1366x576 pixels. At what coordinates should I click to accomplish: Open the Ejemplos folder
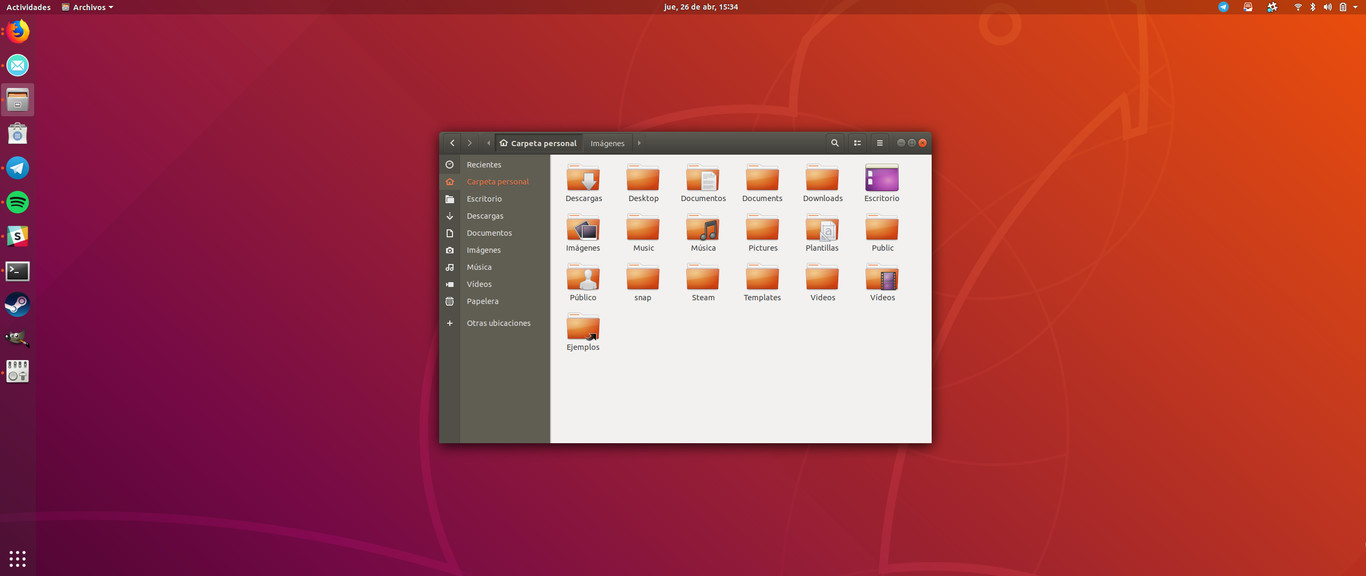[x=583, y=330]
